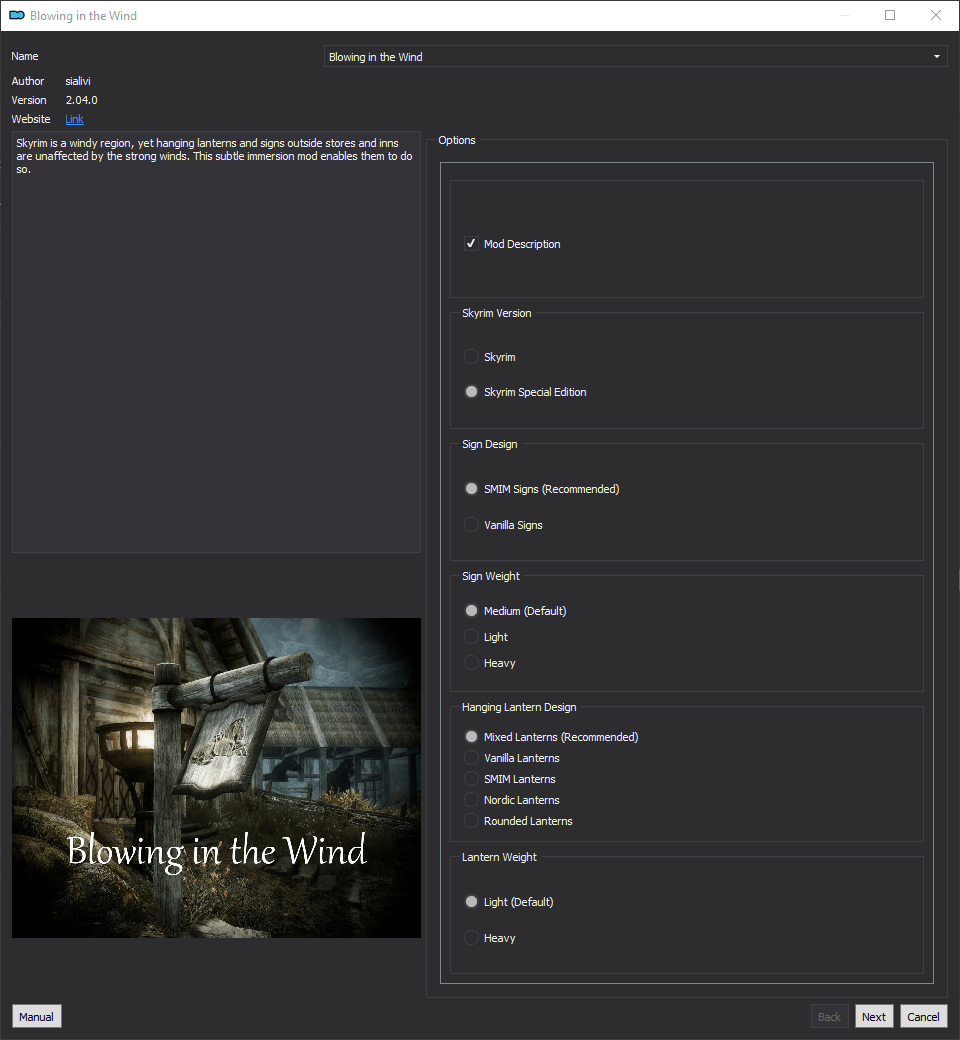Choose Vanilla Lanterns design
The image size is (960, 1040).
(471, 757)
